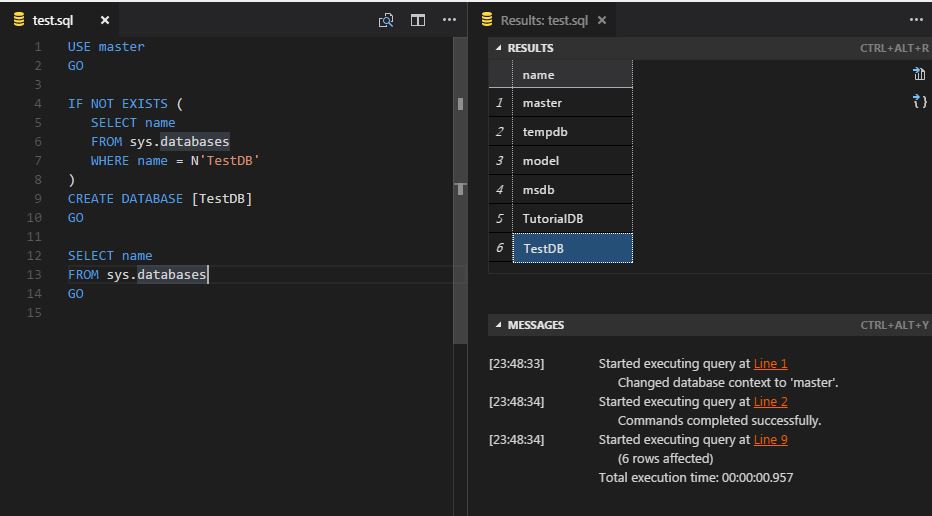Screen dimensions: 932x516
Task: Click row number 6 in results grid
Action: coord(500,248)
